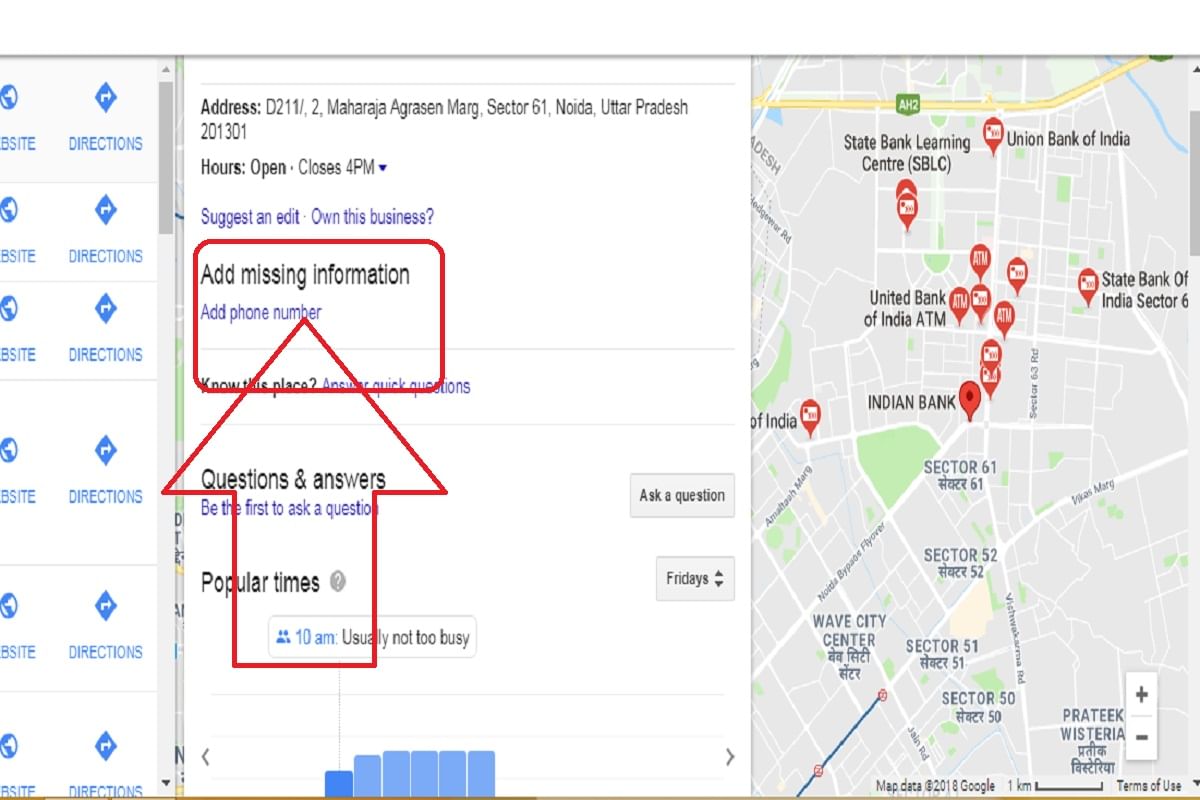1200x800 pixels.
Task: Click the Directions icon beside the second listing
Action: pos(106,210)
